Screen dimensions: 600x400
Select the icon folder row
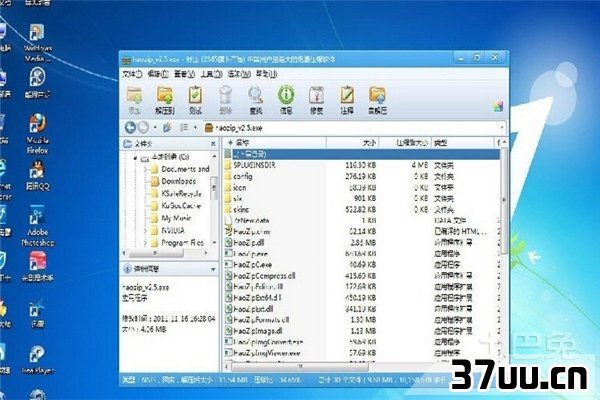click(x=362, y=188)
